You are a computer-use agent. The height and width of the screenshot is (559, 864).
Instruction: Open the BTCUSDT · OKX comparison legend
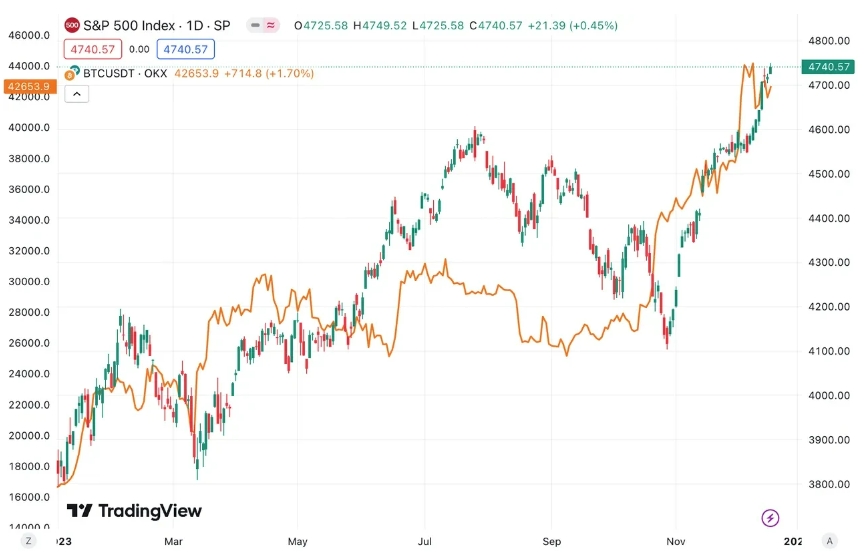pyautogui.click(x=125, y=73)
